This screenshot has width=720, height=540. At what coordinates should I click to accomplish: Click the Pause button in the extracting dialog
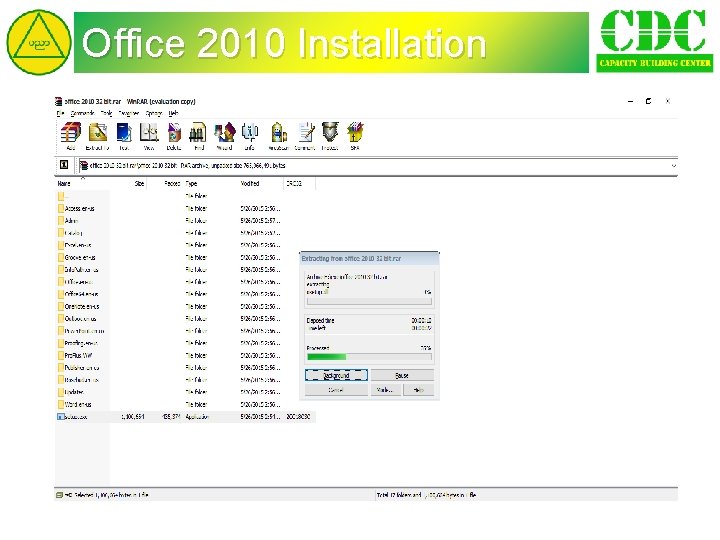point(402,375)
